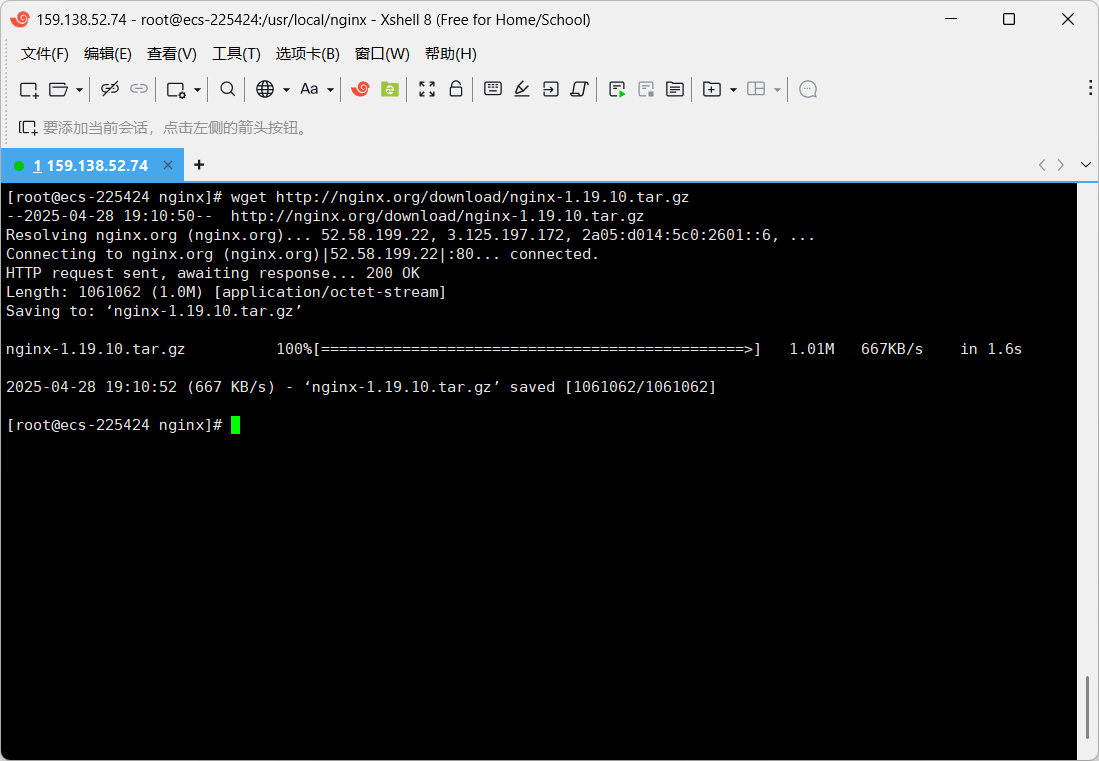Click the green terminal cursor prompt
The width and height of the screenshot is (1099, 761).
pyautogui.click(x=236, y=425)
